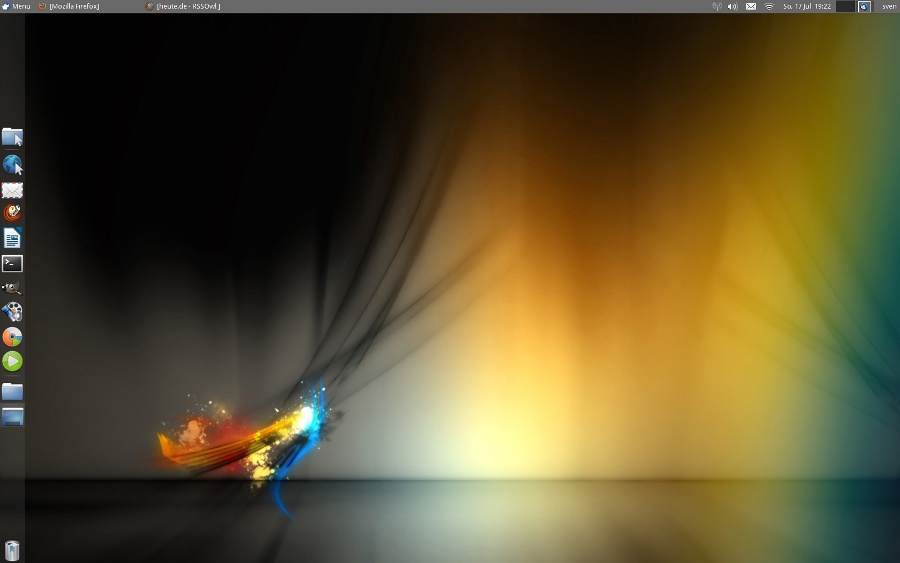900x563 pixels.
Task: Launch the terminal from the dock
Action: point(12,263)
